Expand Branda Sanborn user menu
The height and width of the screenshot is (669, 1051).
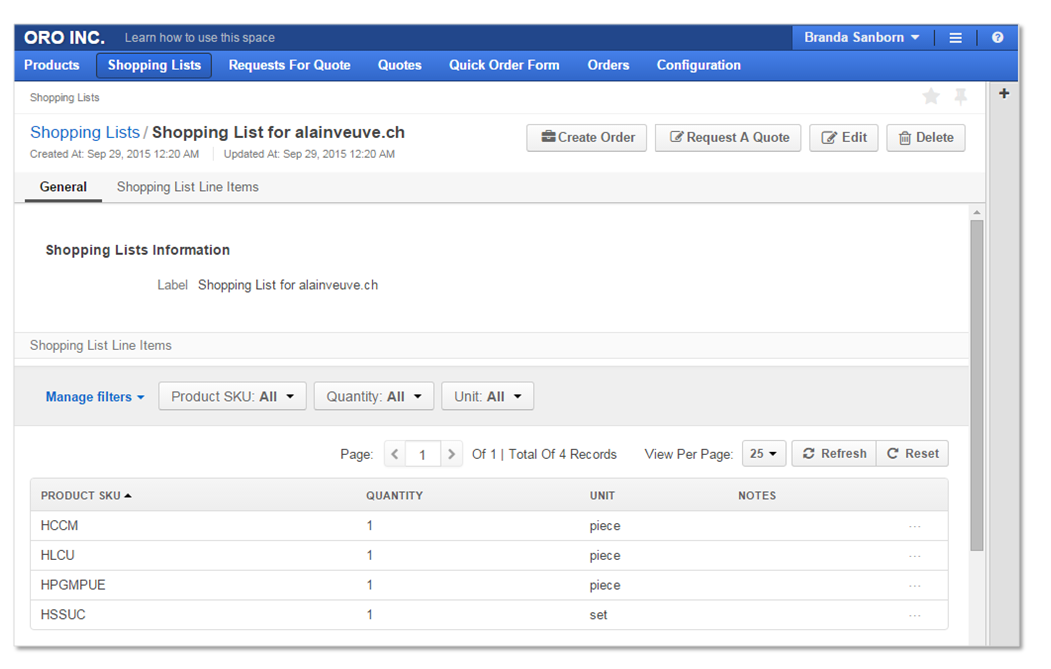[861, 38]
